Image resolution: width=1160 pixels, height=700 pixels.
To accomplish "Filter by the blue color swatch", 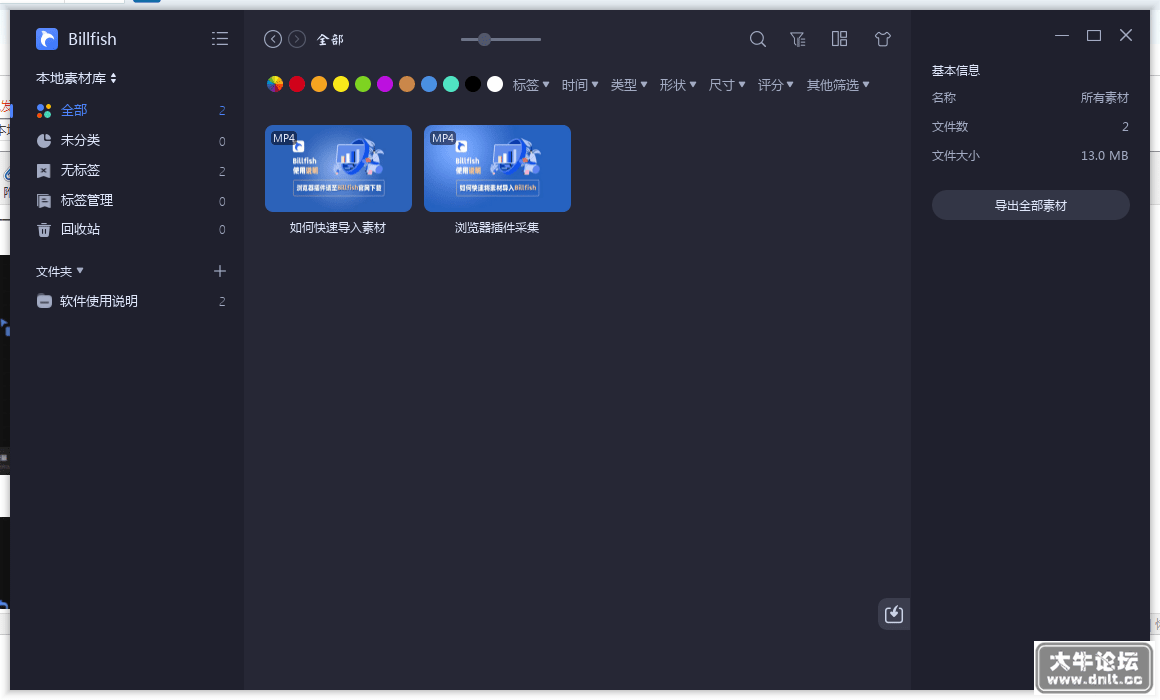I will point(429,84).
